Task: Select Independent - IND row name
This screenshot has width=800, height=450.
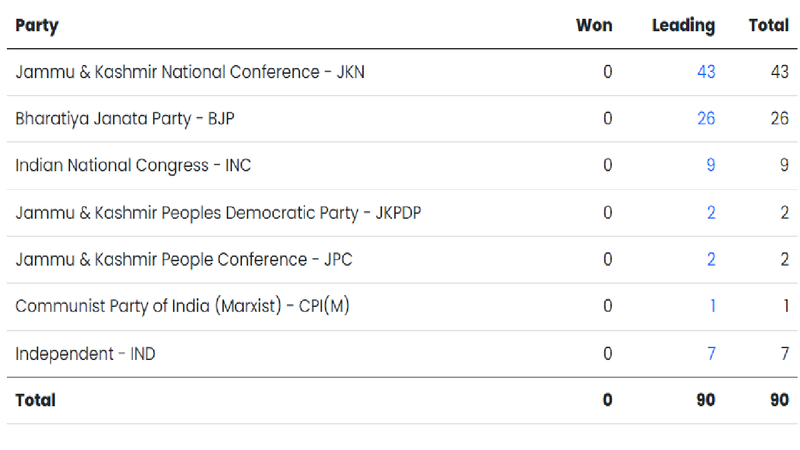Action: pyautogui.click(x=85, y=353)
